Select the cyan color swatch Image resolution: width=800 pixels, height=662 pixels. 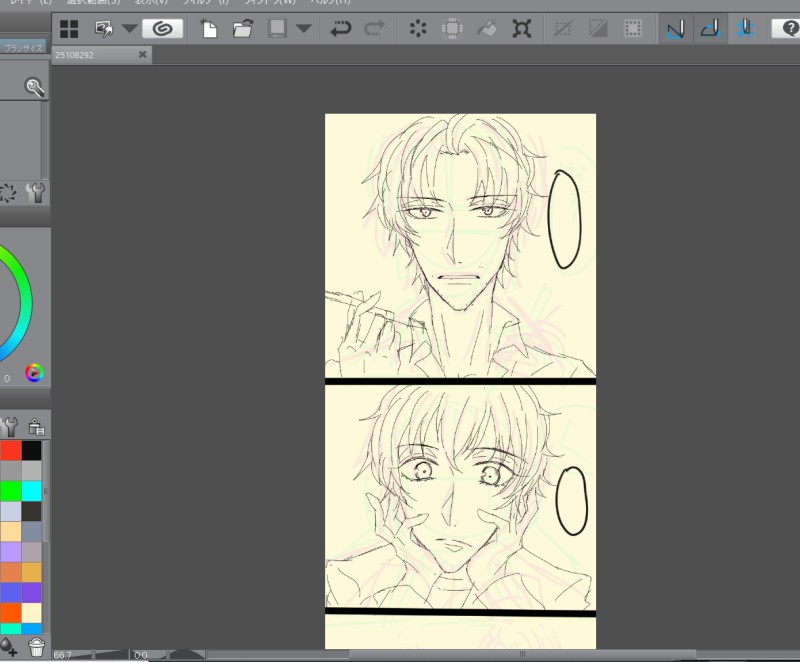[x=31, y=491]
